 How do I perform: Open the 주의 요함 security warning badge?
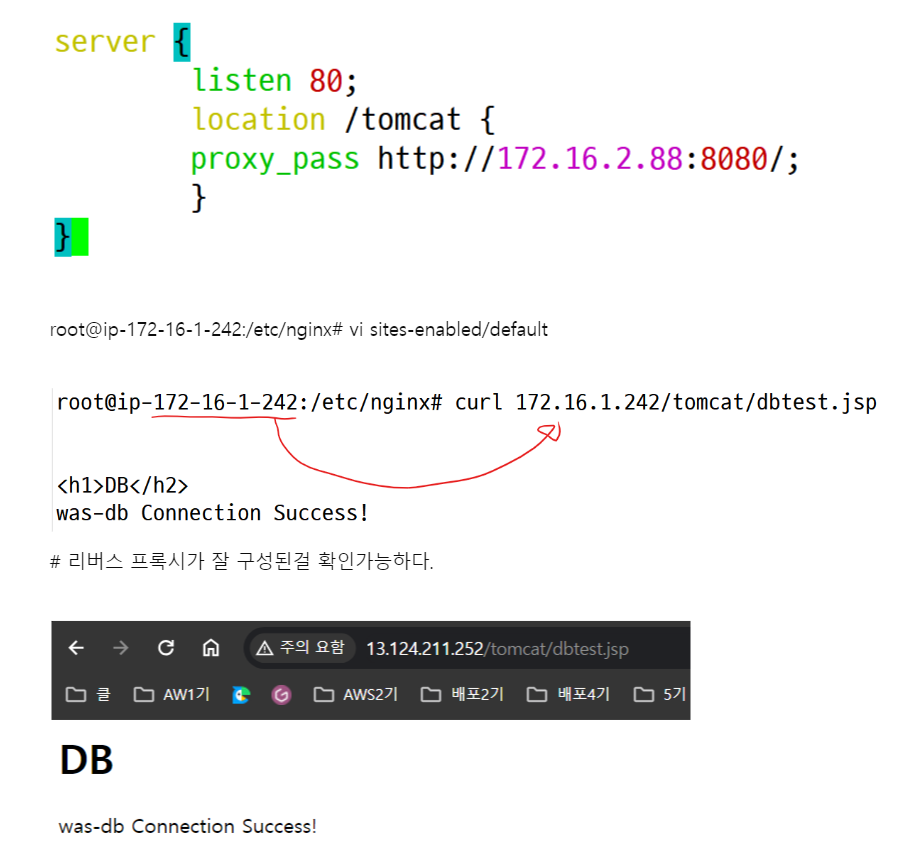tap(301, 648)
